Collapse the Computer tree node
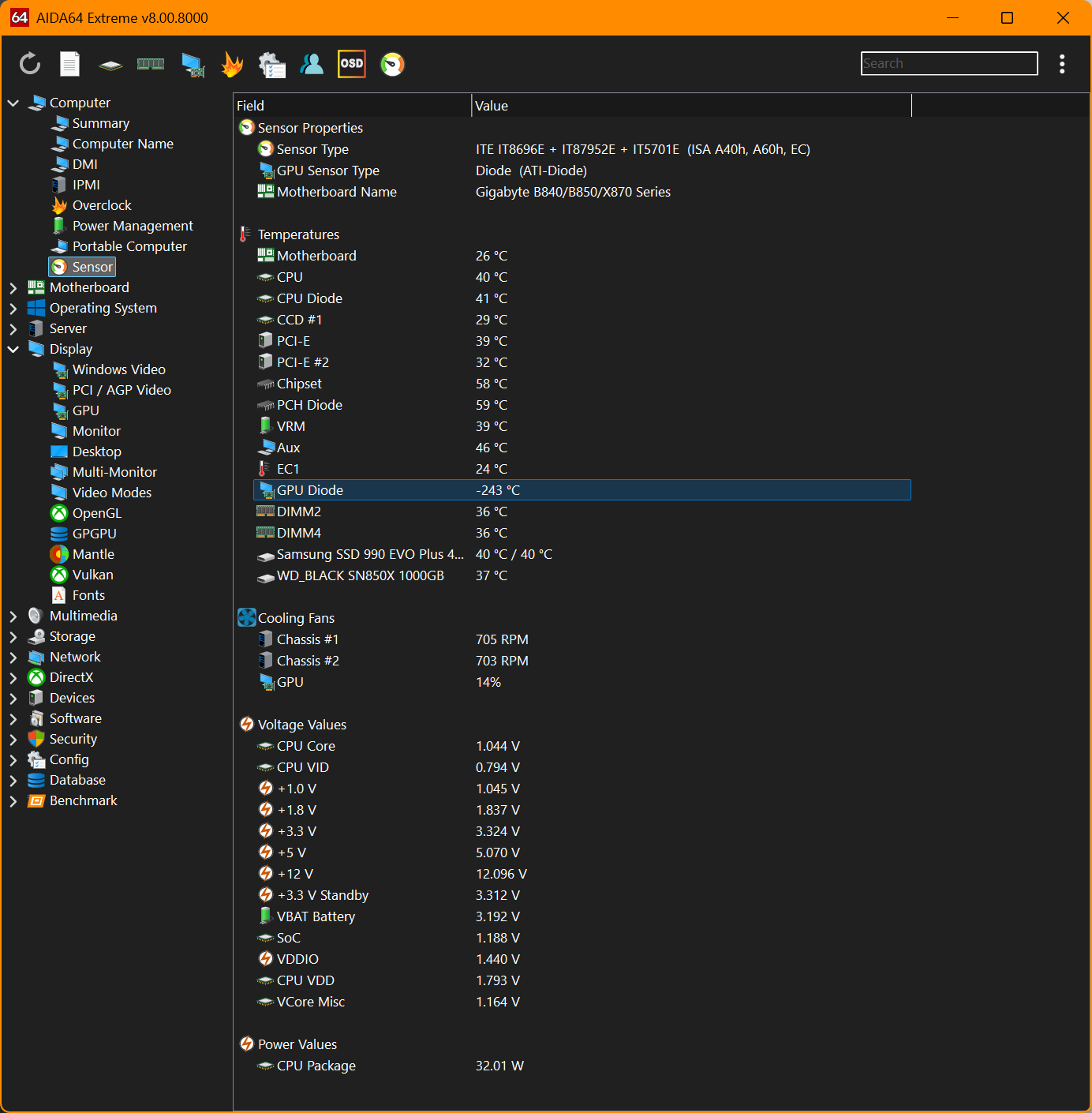 pyautogui.click(x=13, y=103)
